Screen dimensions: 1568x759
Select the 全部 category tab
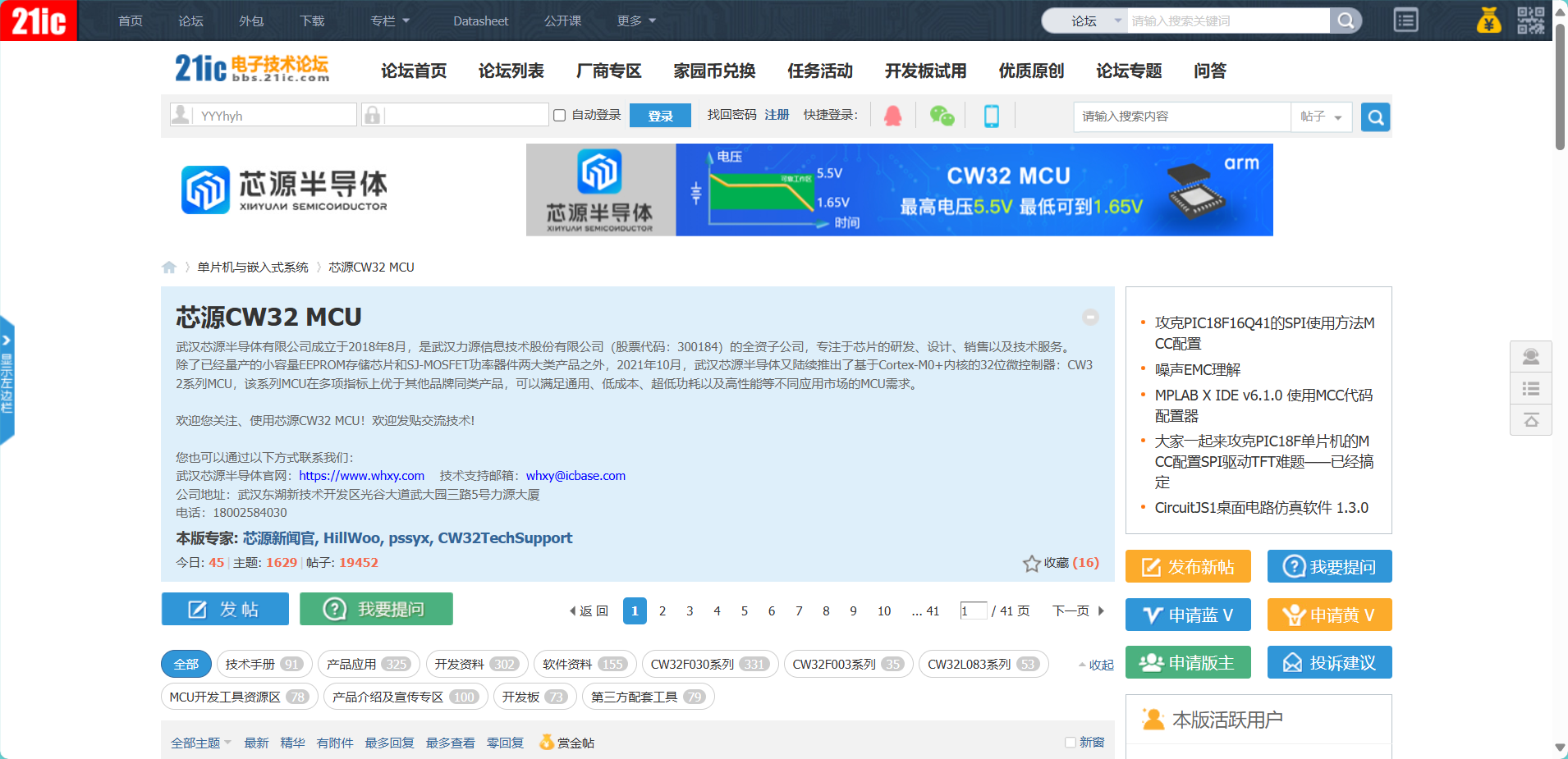click(x=186, y=664)
